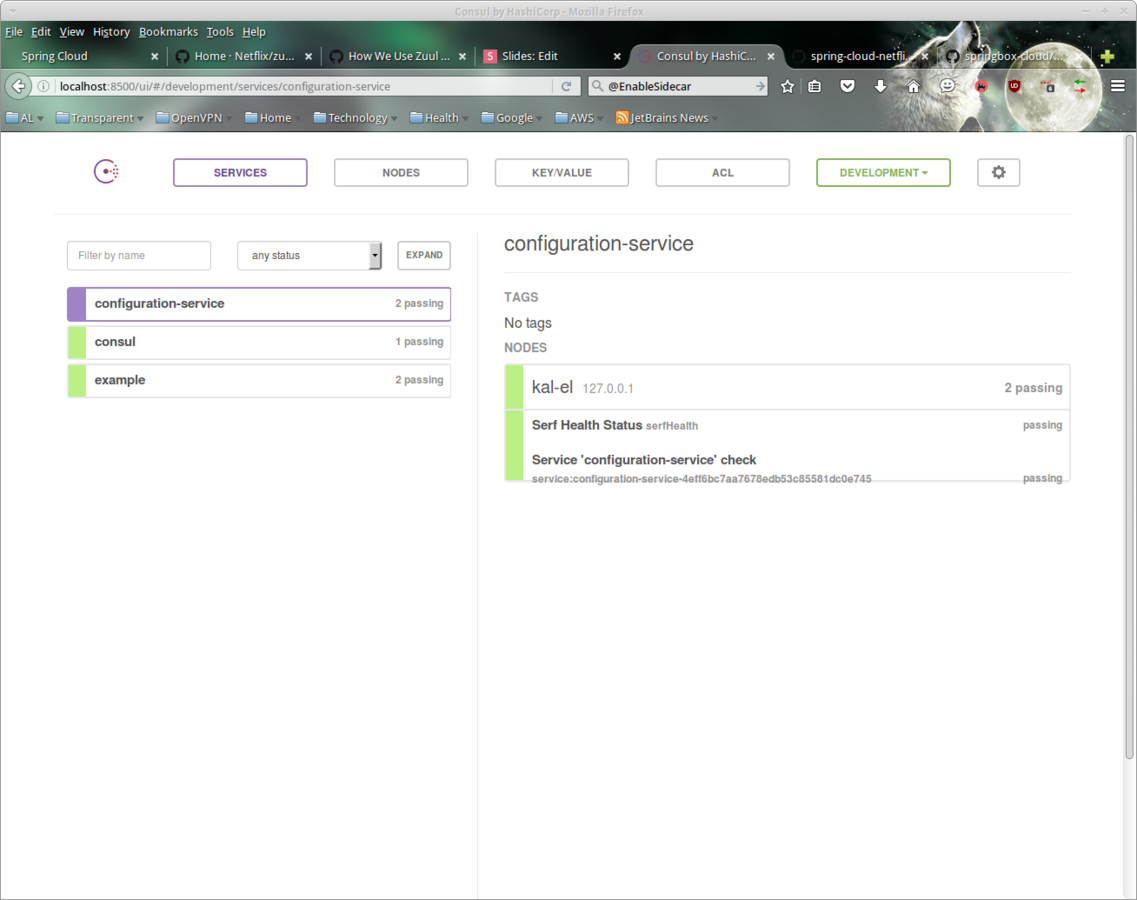The width and height of the screenshot is (1137, 900).
Task: Click the ACL navigation button
Action: pyautogui.click(x=722, y=173)
